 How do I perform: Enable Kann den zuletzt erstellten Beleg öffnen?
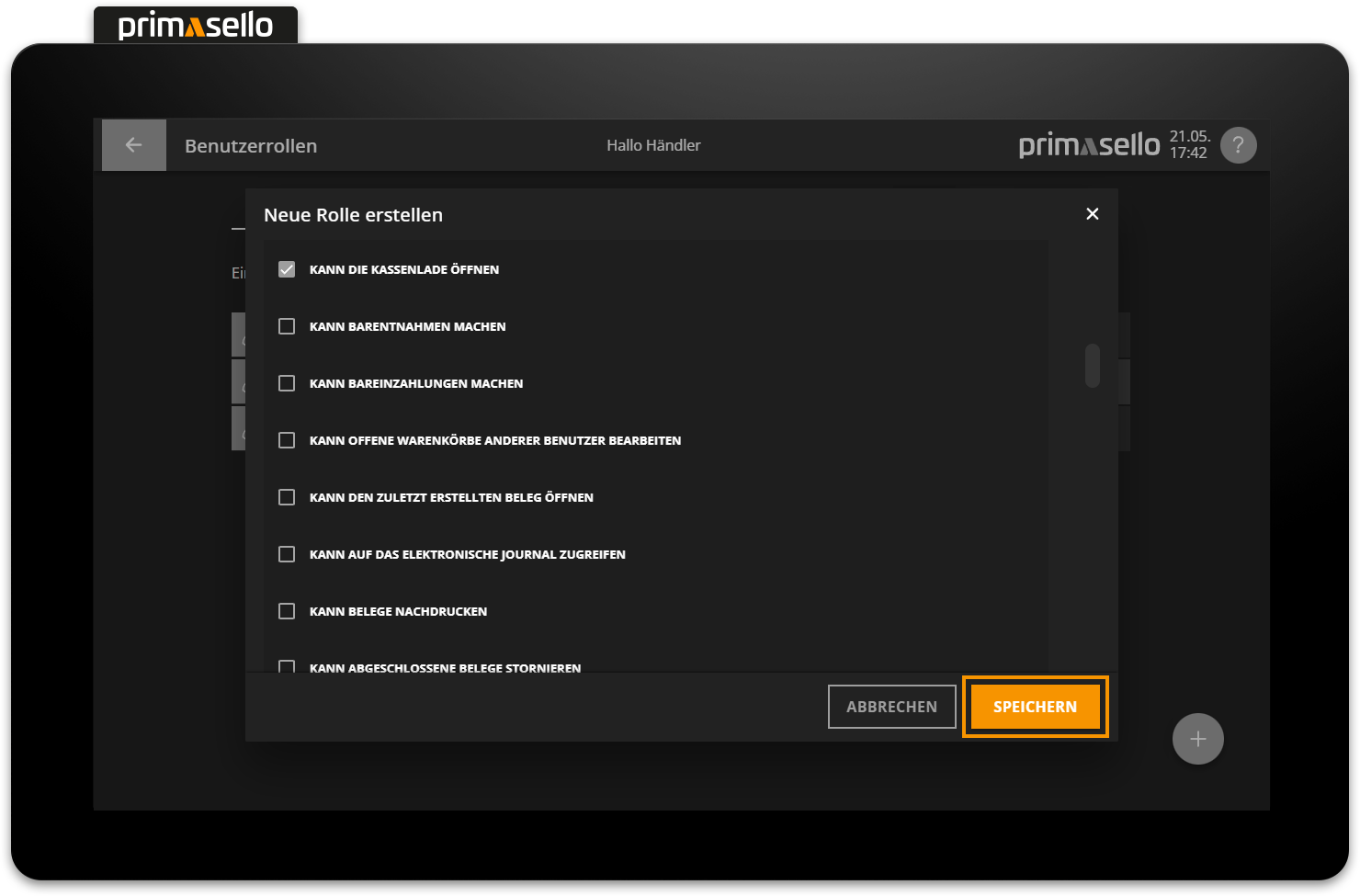click(x=287, y=497)
